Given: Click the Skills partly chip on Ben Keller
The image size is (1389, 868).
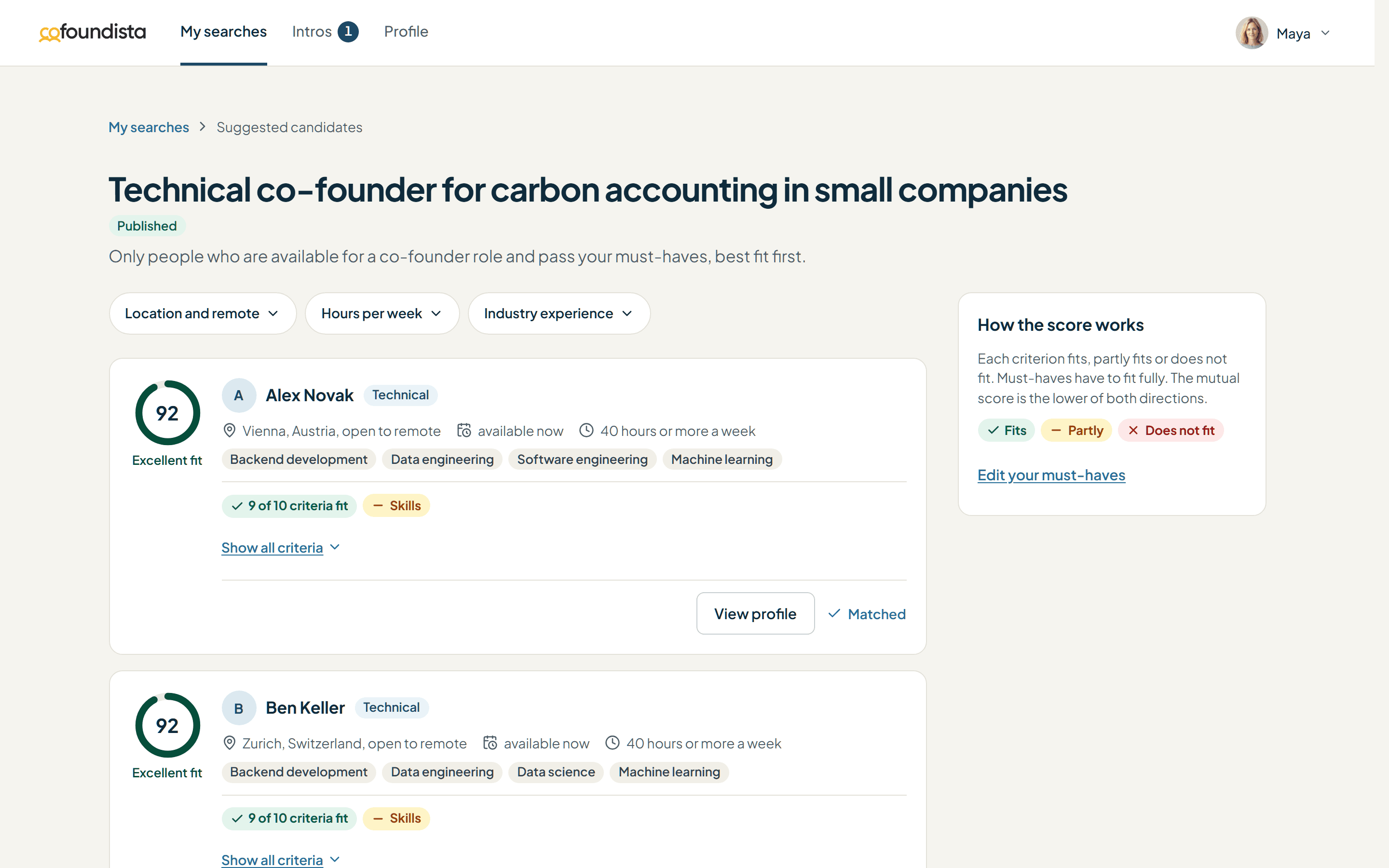Looking at the screenshot, I should coord(396,818).
